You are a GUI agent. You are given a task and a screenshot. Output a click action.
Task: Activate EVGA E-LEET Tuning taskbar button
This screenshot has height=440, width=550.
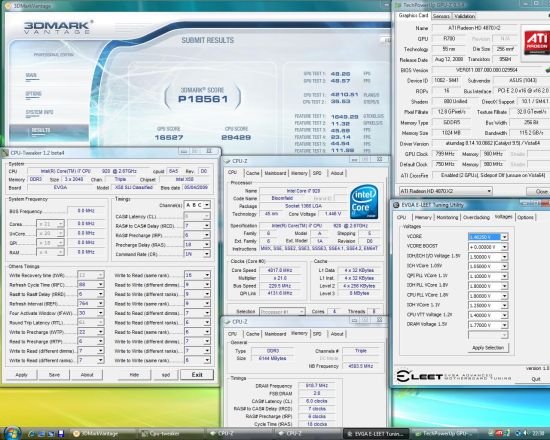pyautogui.click(x=376, y=434)
